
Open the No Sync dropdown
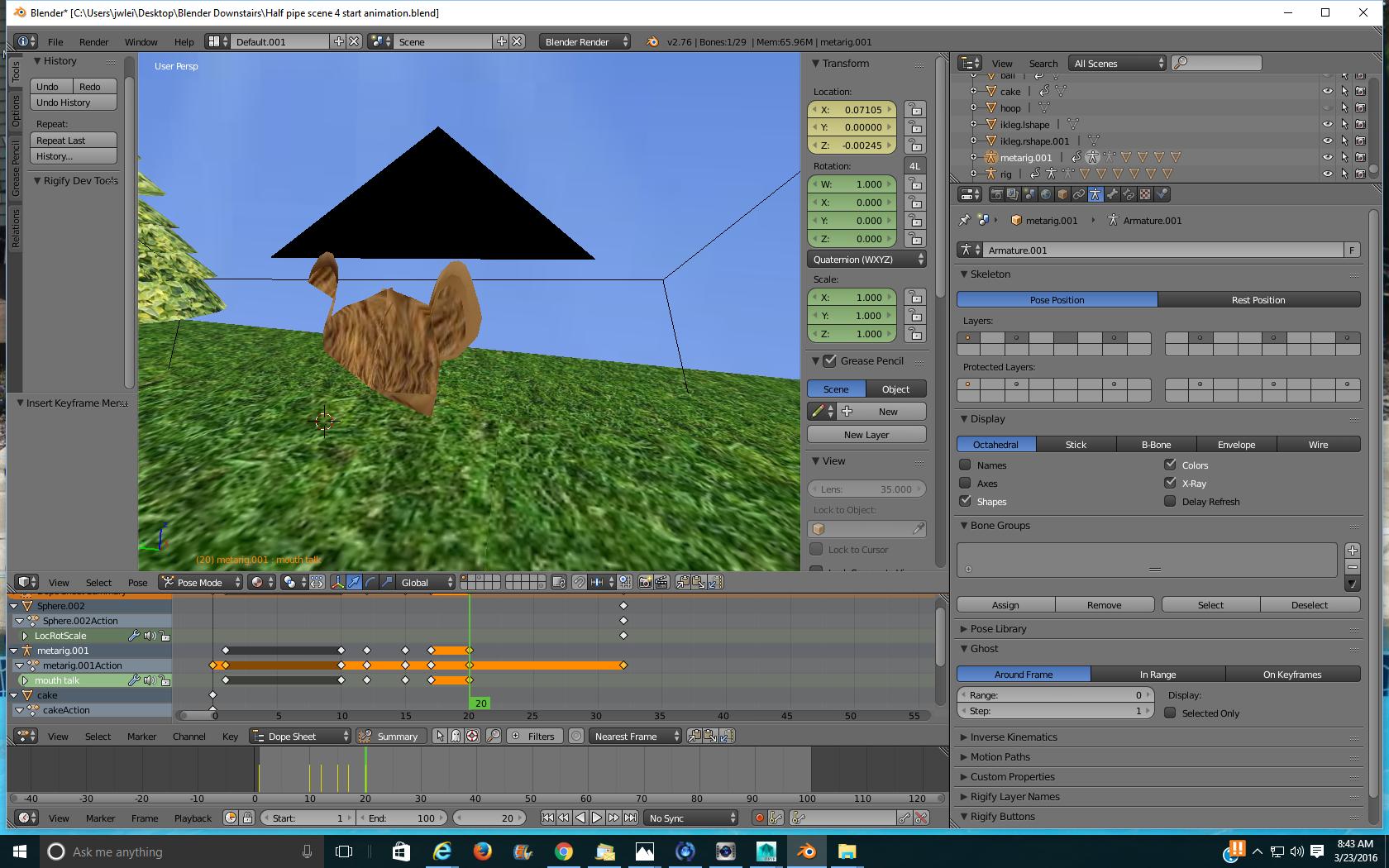[690, 818]
